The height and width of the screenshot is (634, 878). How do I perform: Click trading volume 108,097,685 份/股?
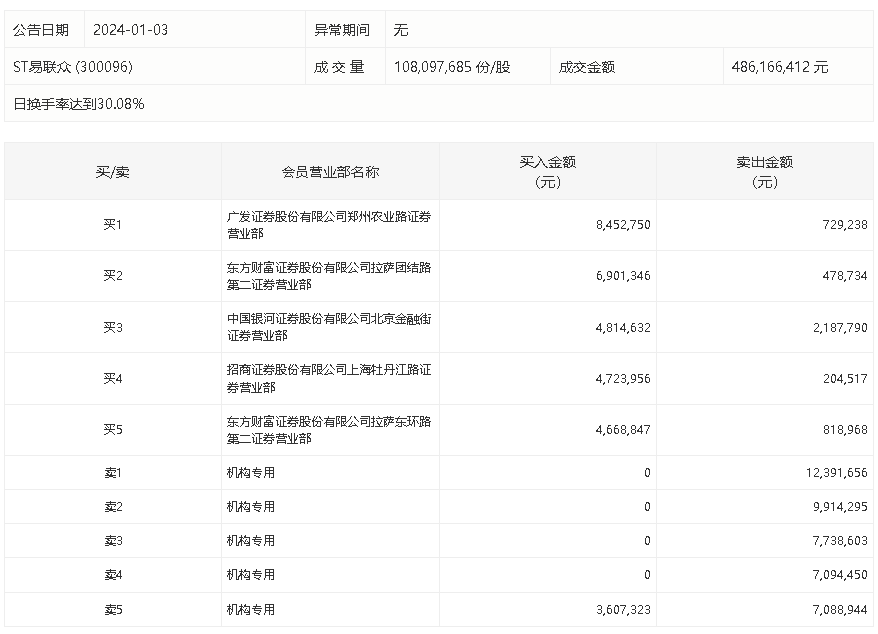pyautogui.click(x=452, y=67)
